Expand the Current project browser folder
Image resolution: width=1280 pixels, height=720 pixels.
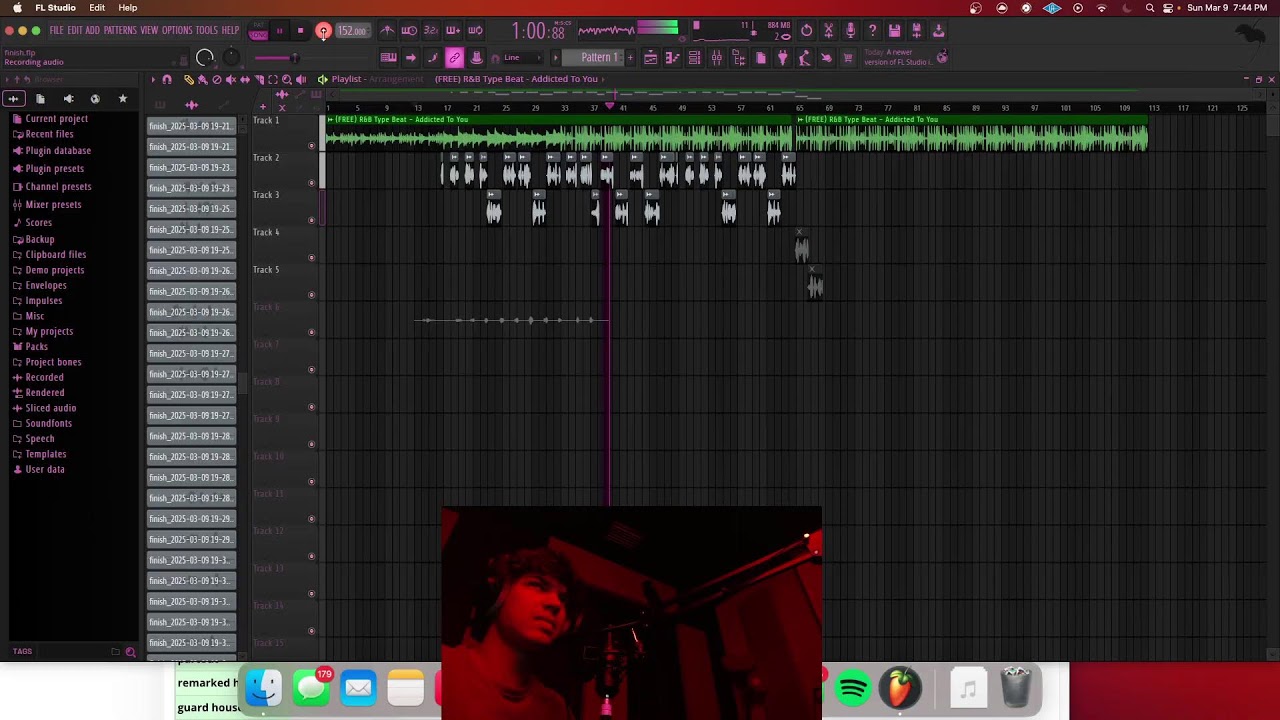pos(56,119)
